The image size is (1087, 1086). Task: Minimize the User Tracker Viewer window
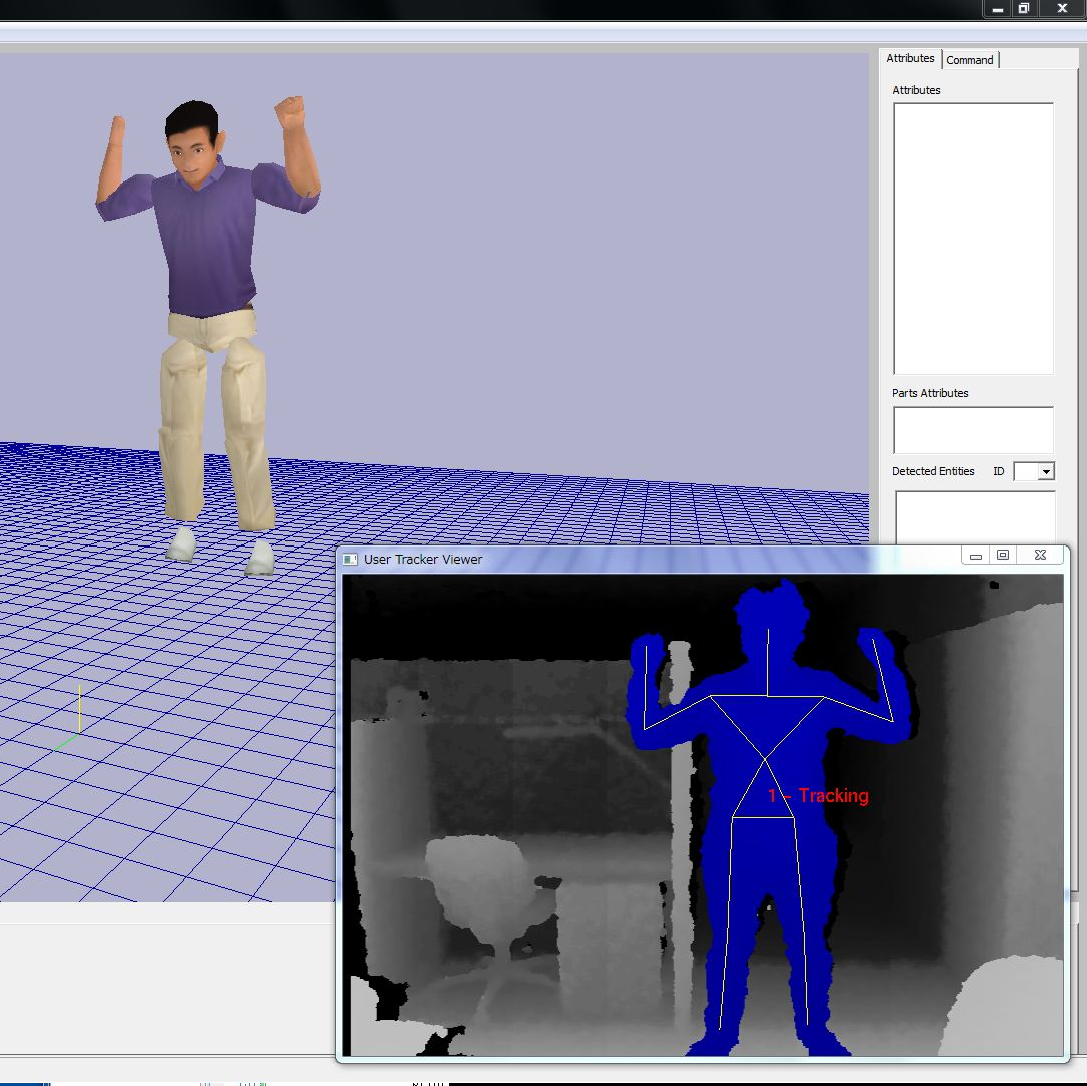(x=976, y=556)
